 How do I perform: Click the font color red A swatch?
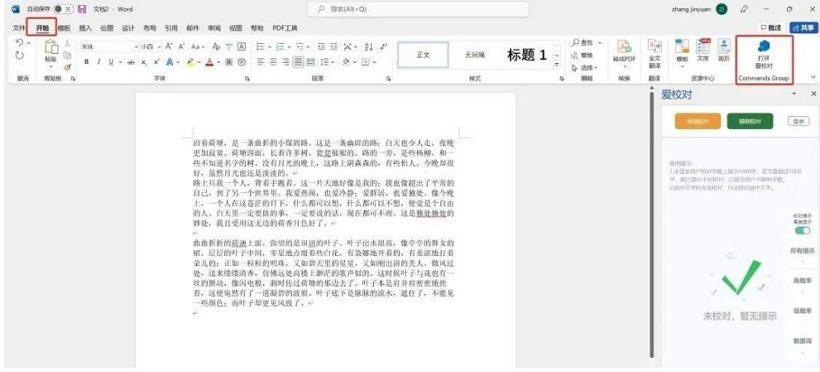[209, 62]
